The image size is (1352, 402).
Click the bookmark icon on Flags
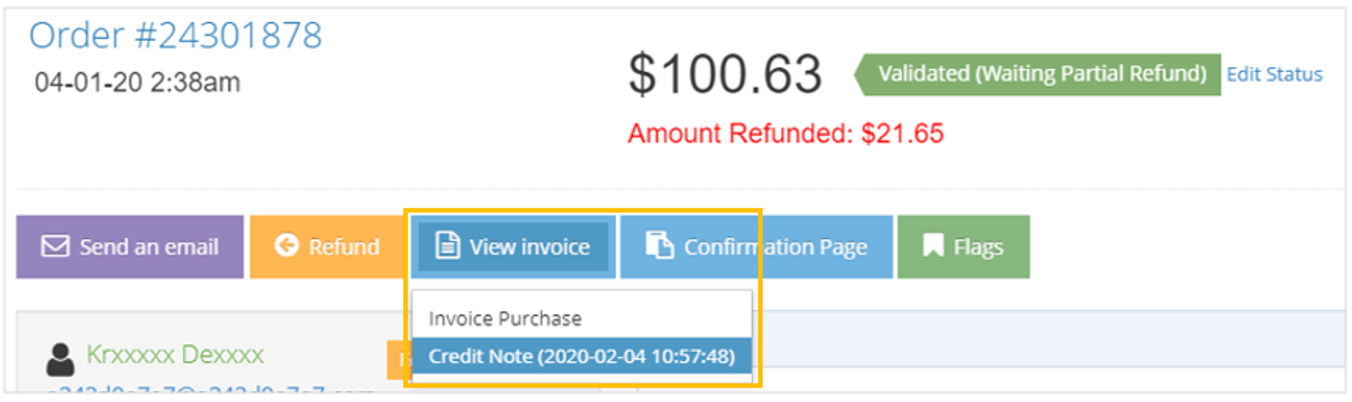(x=933, y=247)
